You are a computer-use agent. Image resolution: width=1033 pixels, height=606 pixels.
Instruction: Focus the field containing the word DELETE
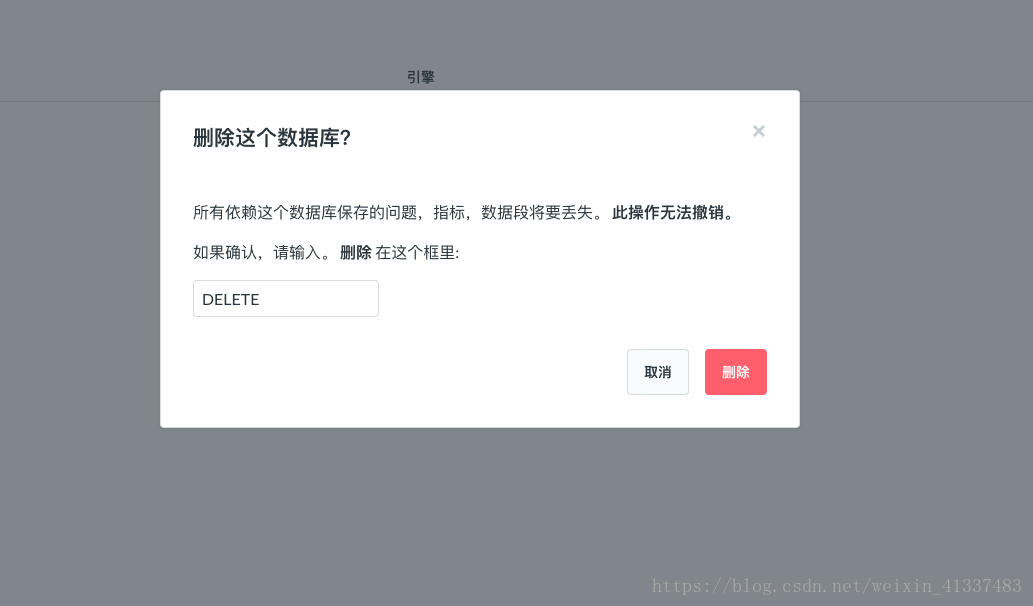pos(286,298)
